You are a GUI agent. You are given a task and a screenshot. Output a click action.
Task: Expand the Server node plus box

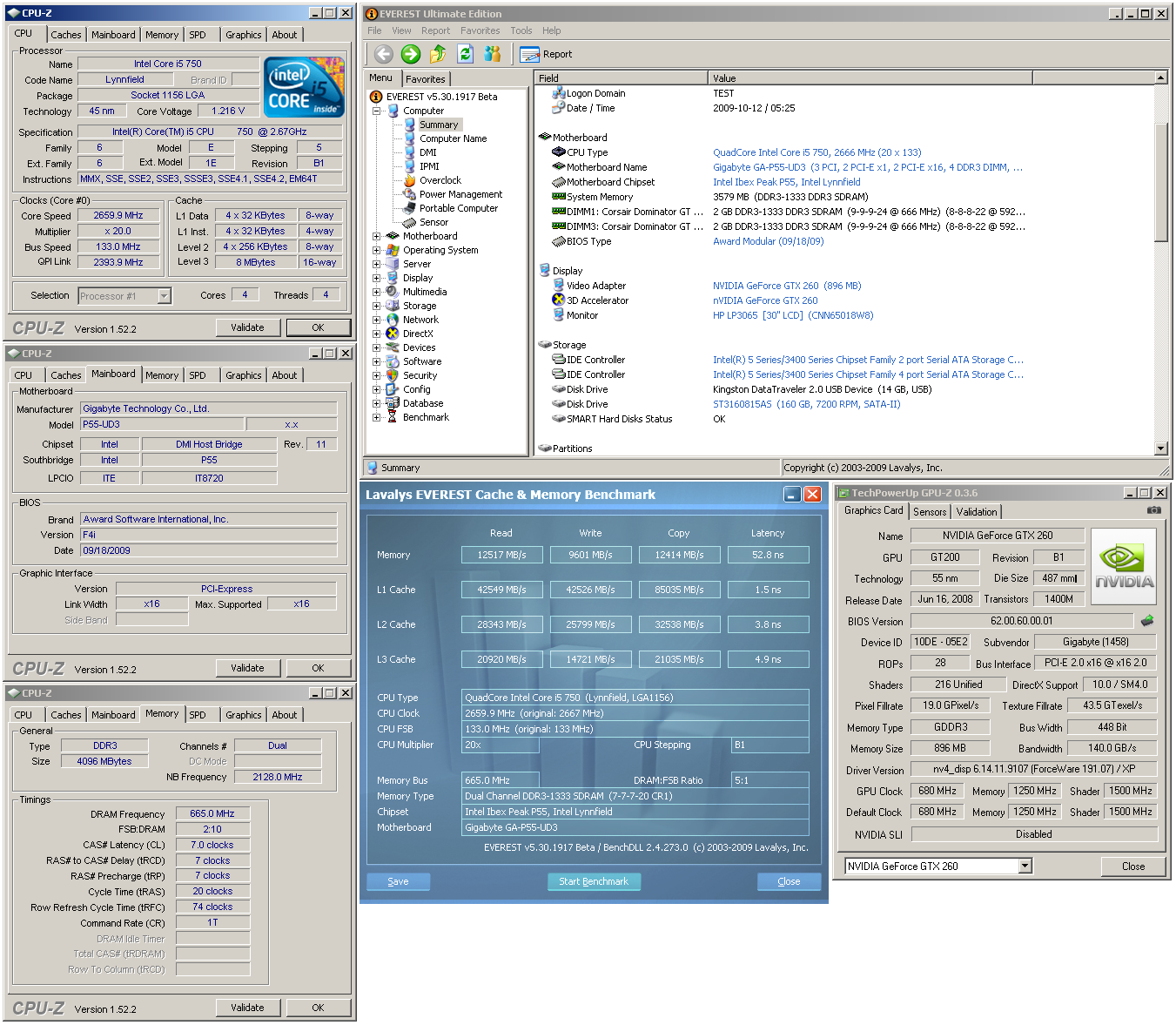[377, 264]
